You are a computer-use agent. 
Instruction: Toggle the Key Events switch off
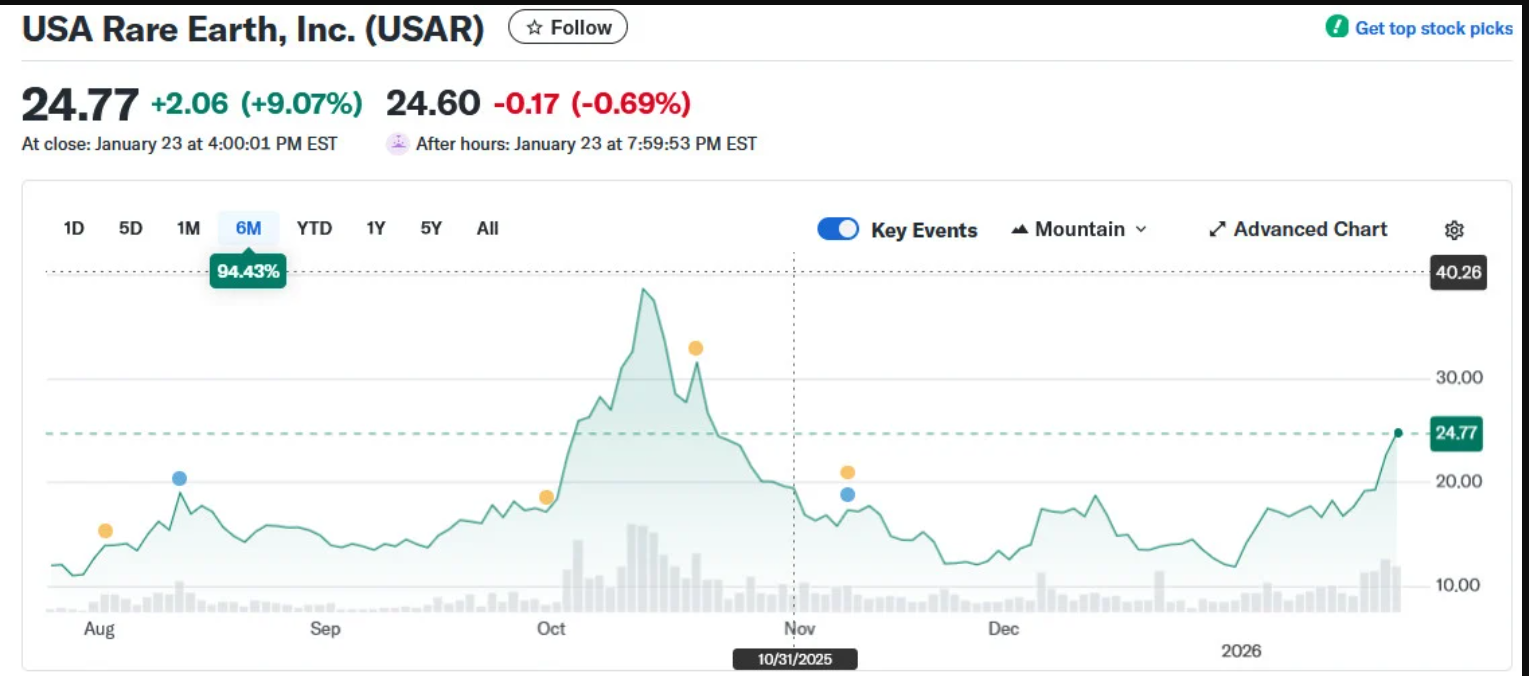pyautogui.click(x=838, y=229)
